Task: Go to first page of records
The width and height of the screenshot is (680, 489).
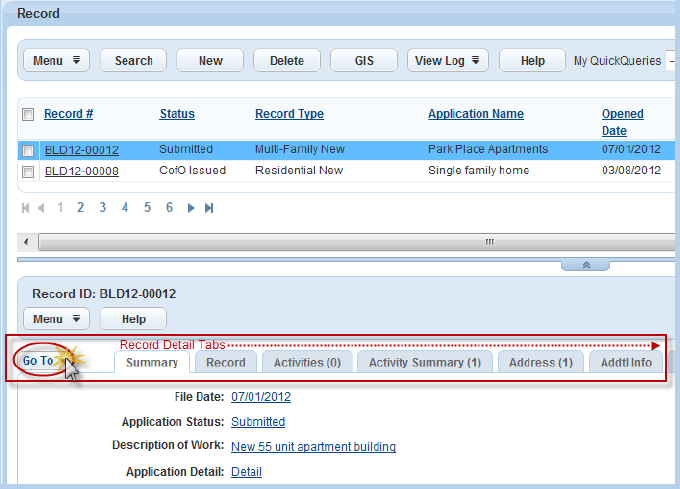Action: [x=26, y=208]
